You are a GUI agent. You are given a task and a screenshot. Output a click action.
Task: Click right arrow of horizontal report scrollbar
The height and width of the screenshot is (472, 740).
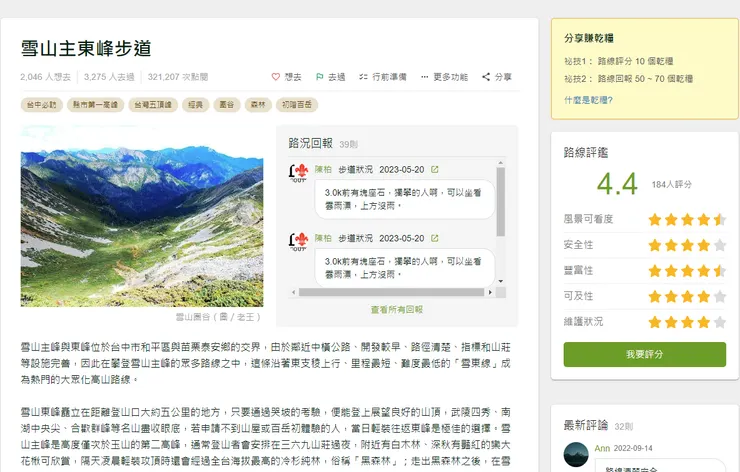pyautogui.click(x=490, y=293)
